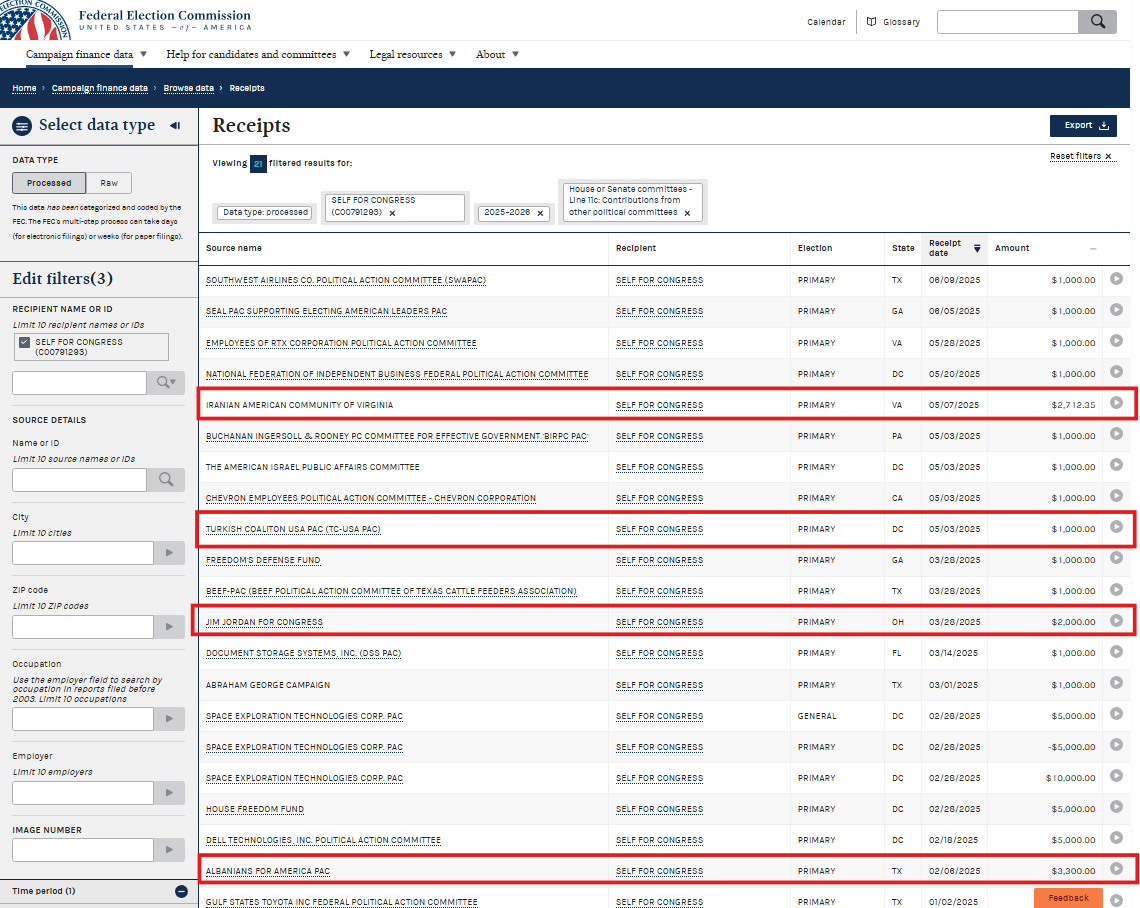Screen dimensions: 1140x908
Task: Collapse the Time period filter section
Action: point(181,891)
